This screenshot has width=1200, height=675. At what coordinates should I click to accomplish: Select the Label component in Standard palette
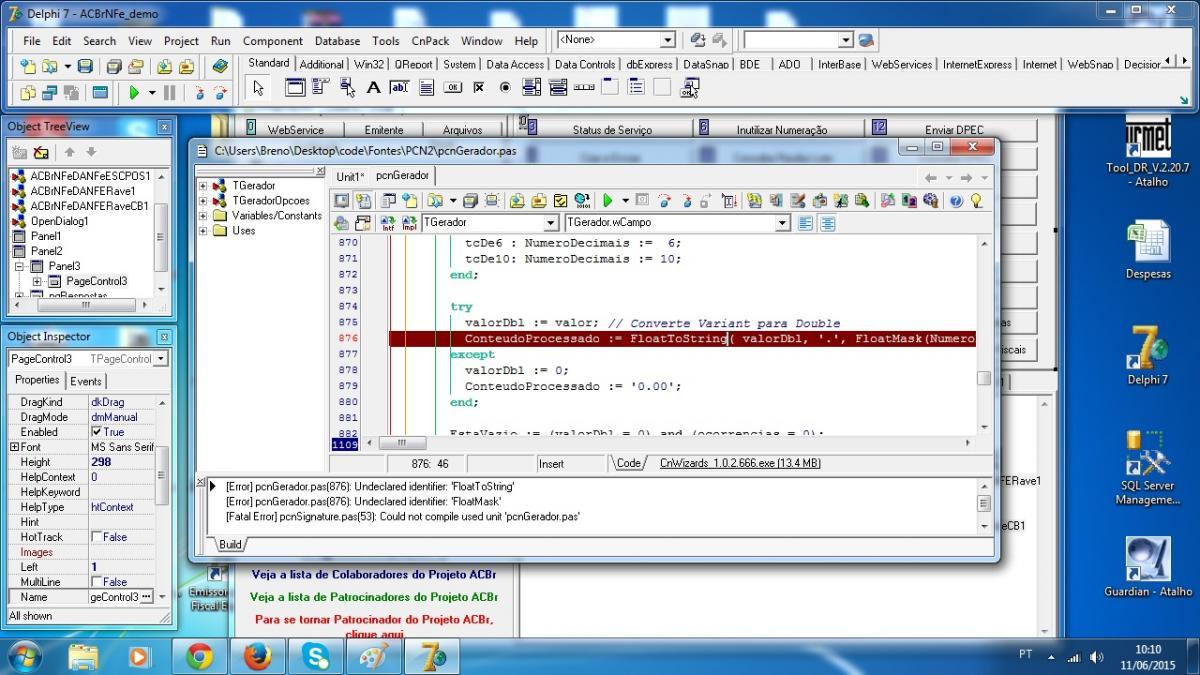coord(373,88)
